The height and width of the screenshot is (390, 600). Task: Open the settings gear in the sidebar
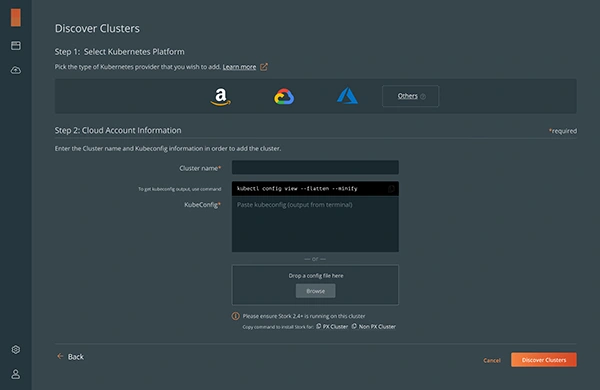pyautogui.click(x=16, y=349)
